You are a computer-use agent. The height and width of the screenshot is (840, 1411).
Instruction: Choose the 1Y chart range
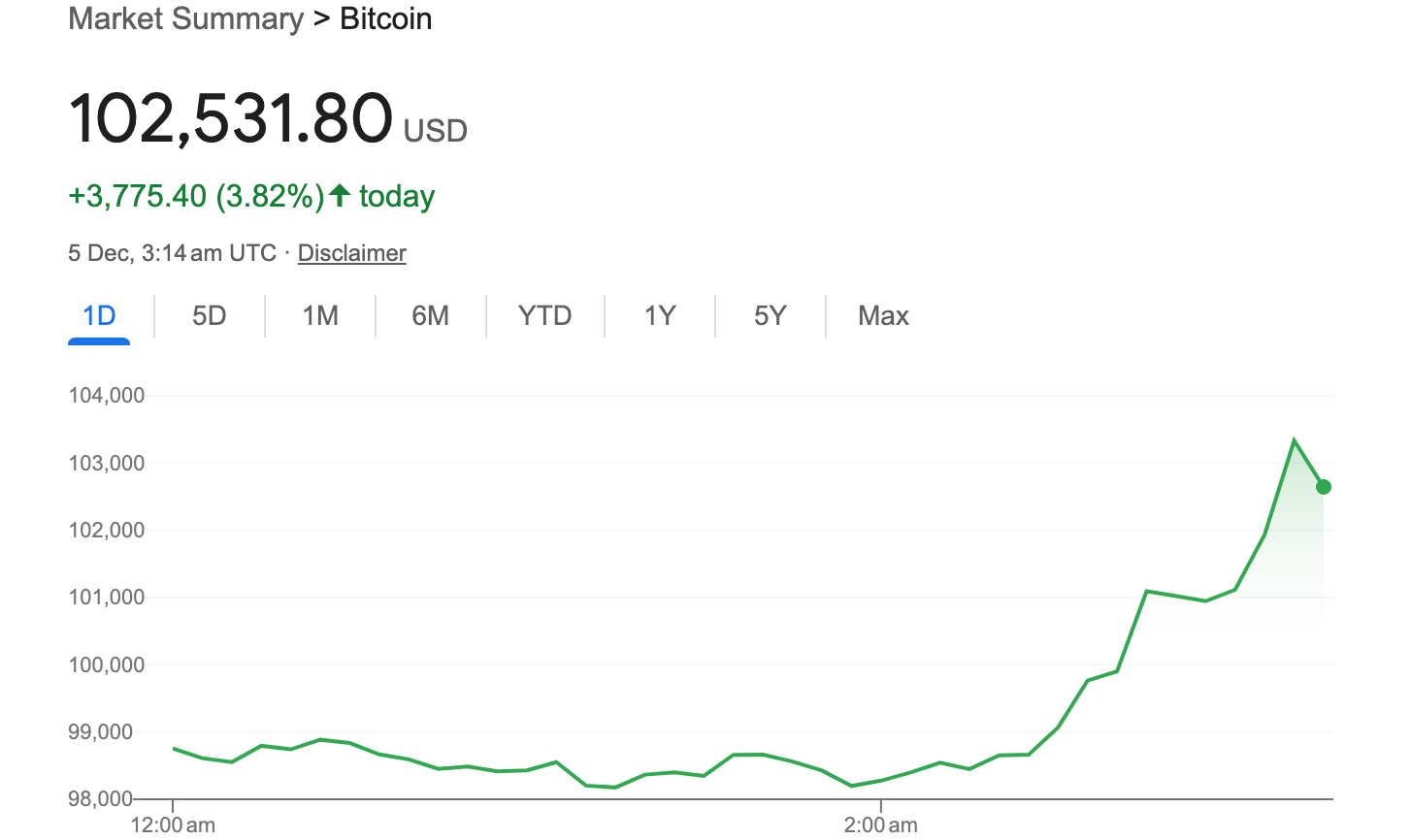(660, 316)
